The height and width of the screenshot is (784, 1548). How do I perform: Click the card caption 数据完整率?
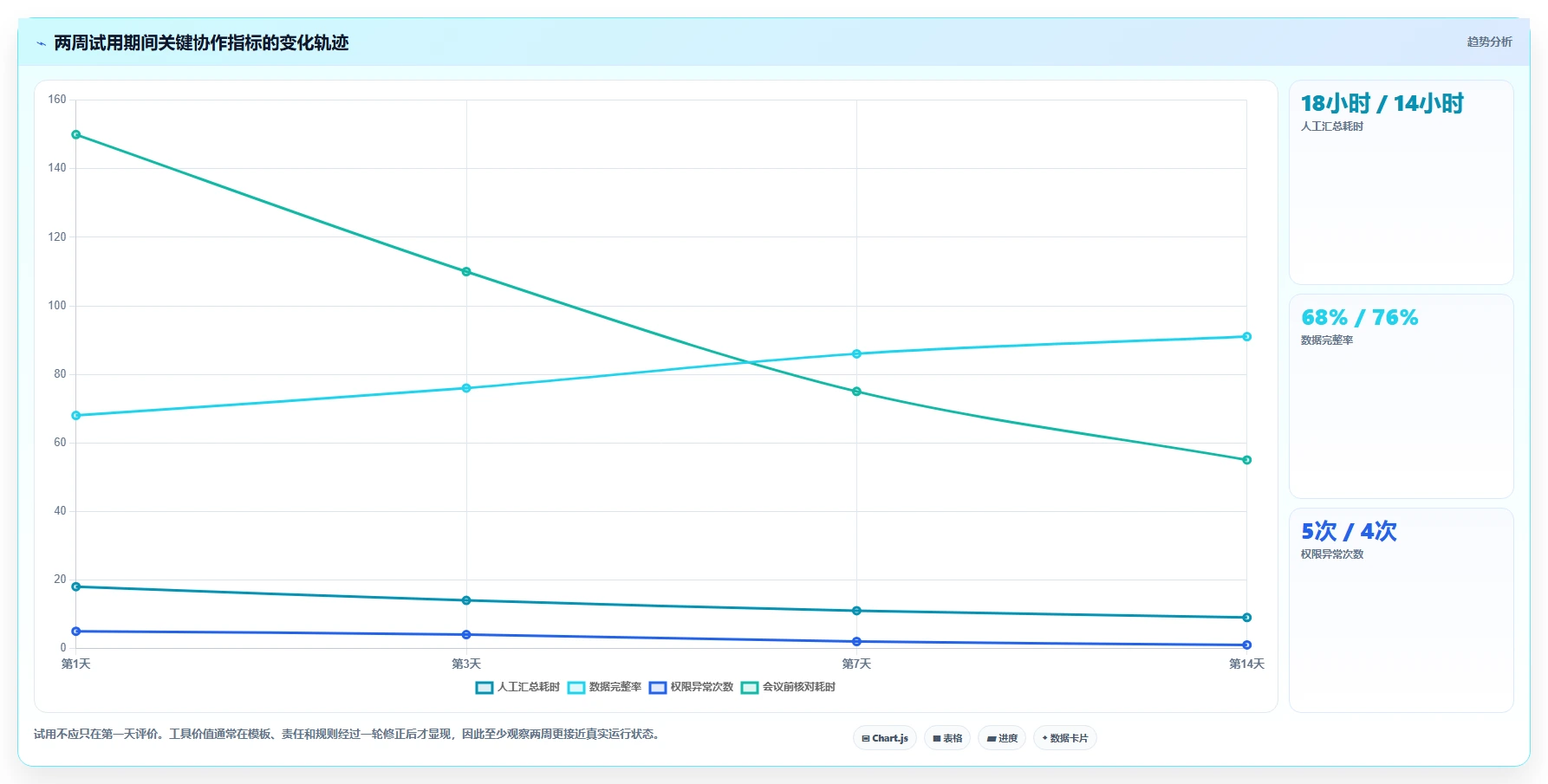pyautogui.click(x=1327, y=340)
